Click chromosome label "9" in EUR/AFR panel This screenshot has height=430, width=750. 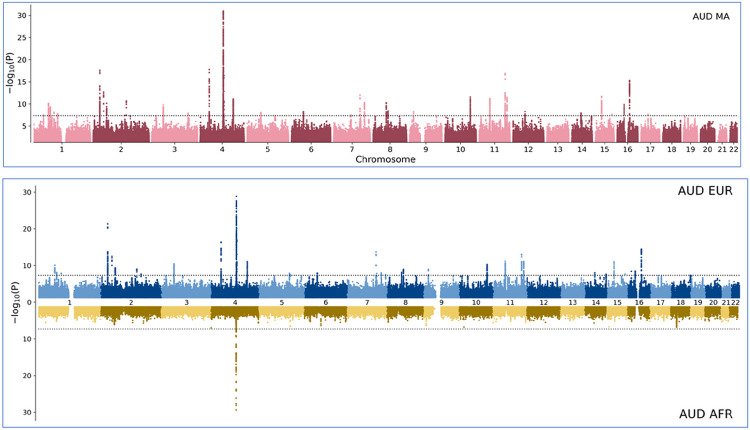click(x=441, y=303)
